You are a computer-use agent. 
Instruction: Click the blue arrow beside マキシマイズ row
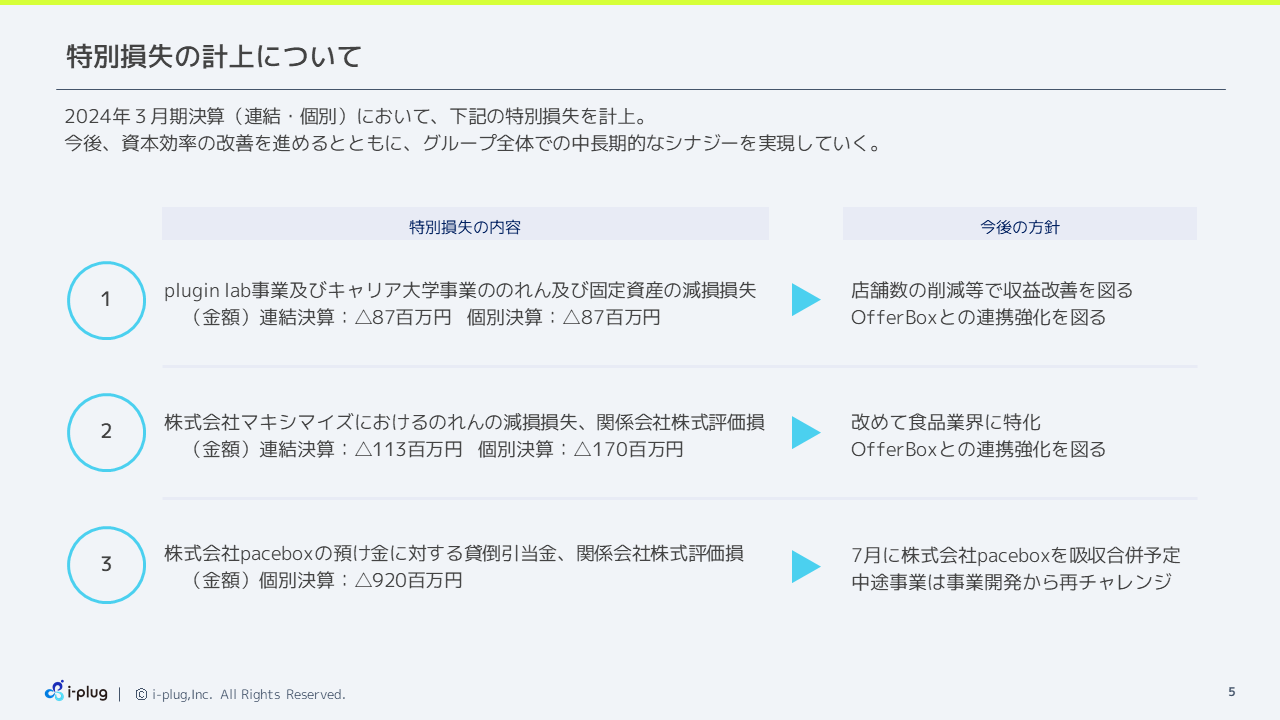point(805,433)
